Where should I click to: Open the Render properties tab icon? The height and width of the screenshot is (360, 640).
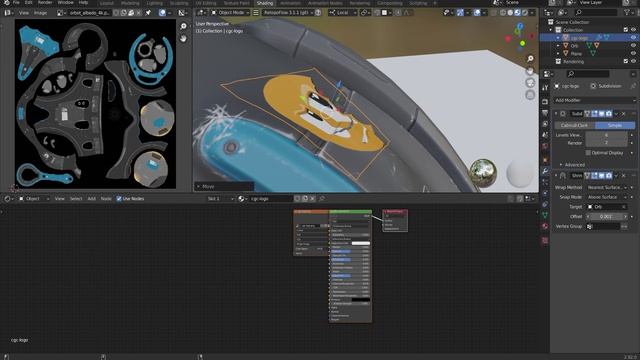(545, 102)
